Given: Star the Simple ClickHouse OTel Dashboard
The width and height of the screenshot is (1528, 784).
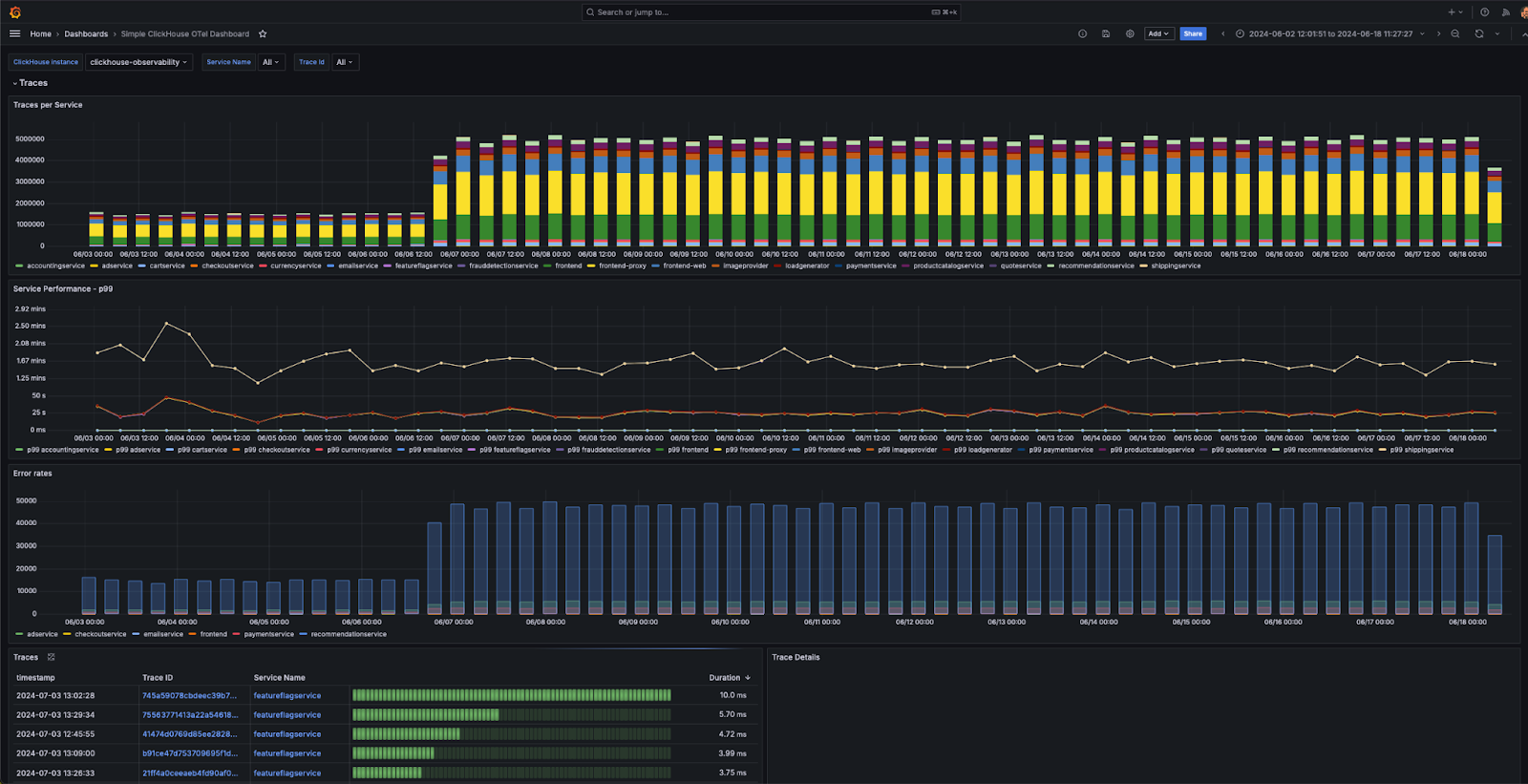Looking at the screenshot, I should (x=263, y=33).
